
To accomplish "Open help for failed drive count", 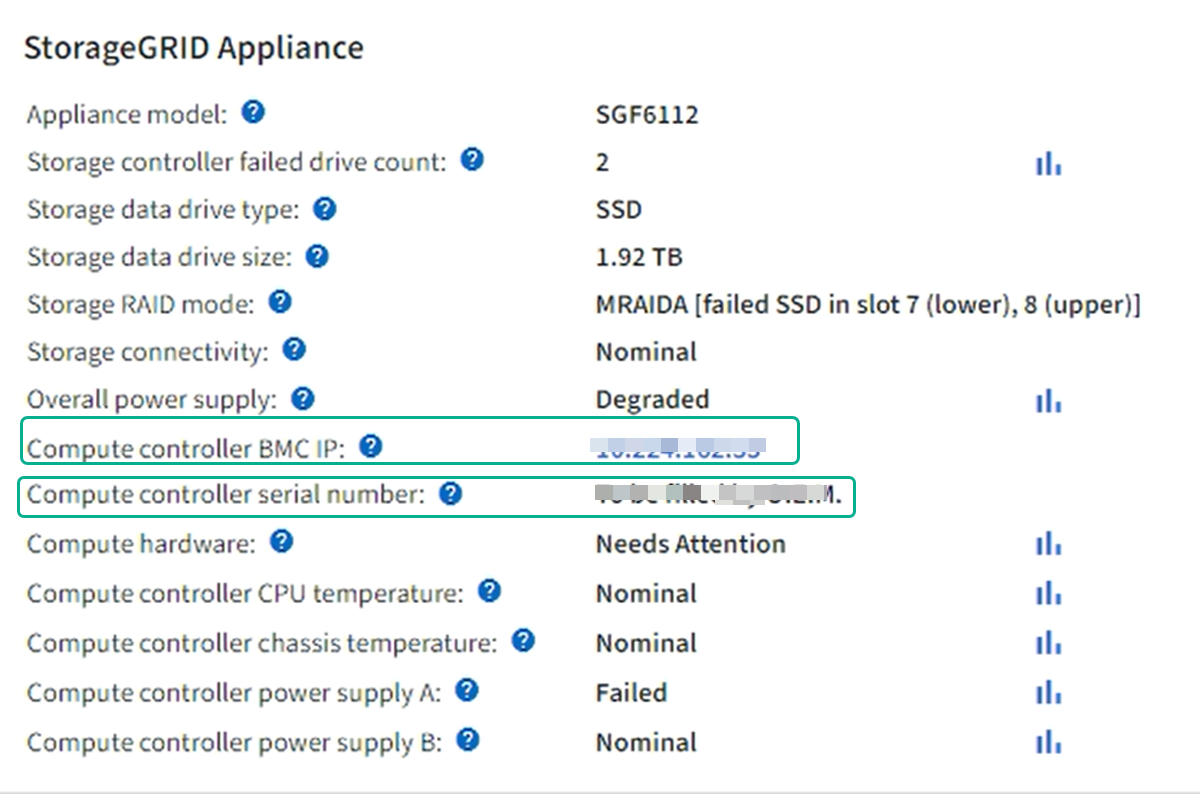I will [x=472, y=160].
